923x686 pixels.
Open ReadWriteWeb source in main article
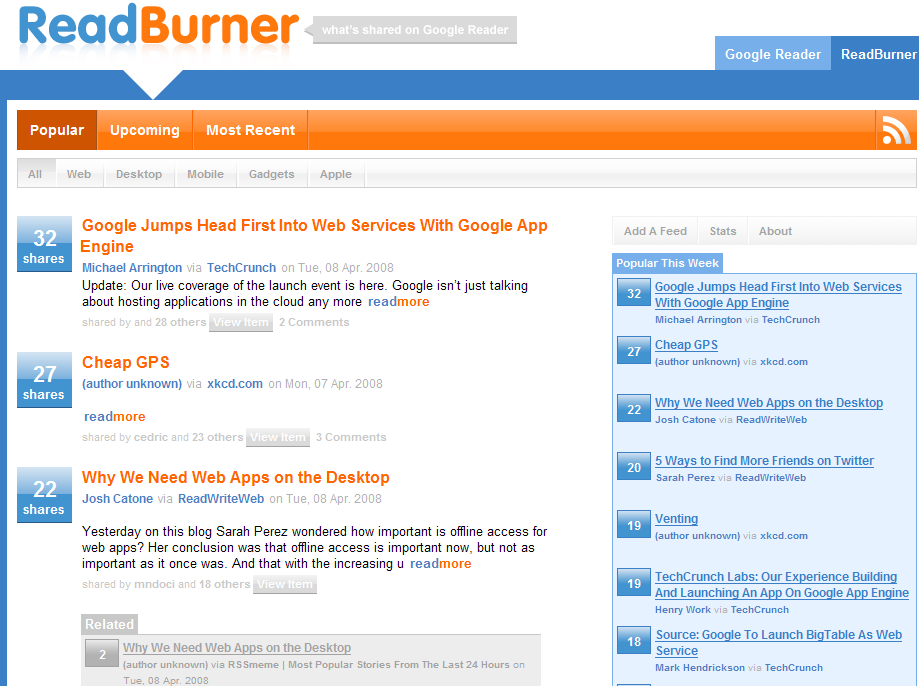coord(221,499)
